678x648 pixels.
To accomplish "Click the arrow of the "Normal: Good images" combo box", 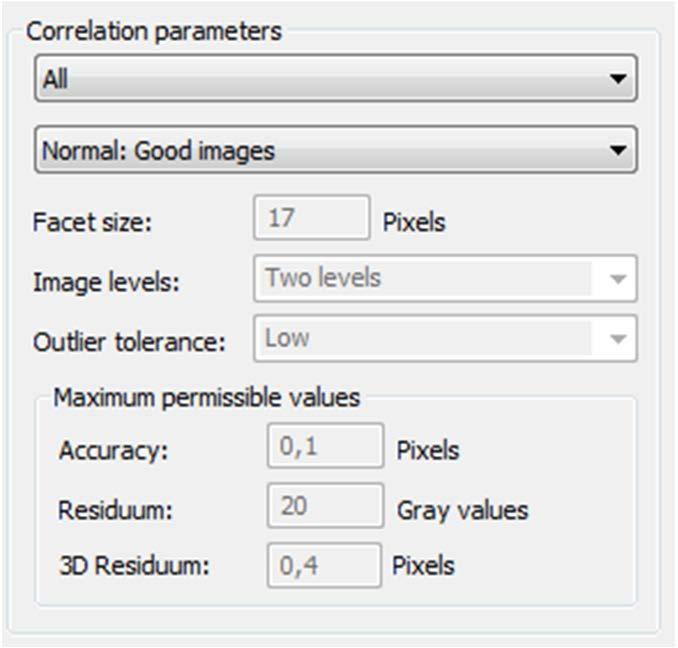I will 617,150.
